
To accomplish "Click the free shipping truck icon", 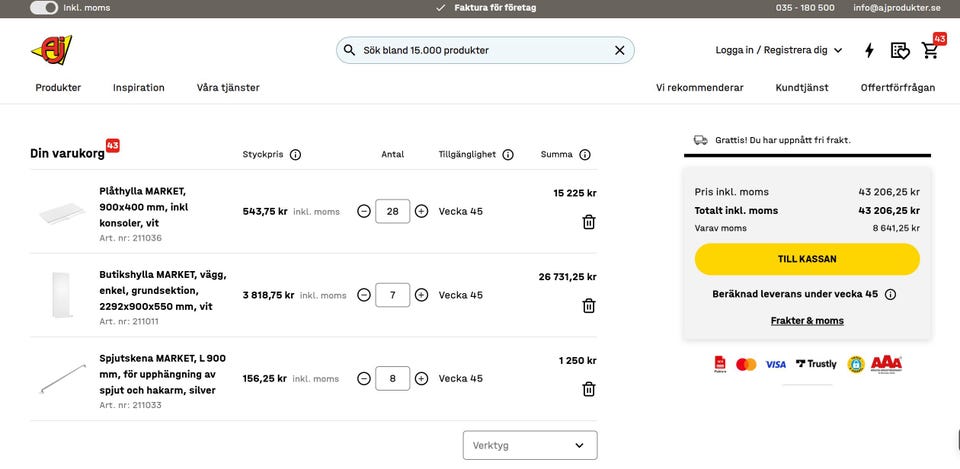I will click(x=700, y=140).
